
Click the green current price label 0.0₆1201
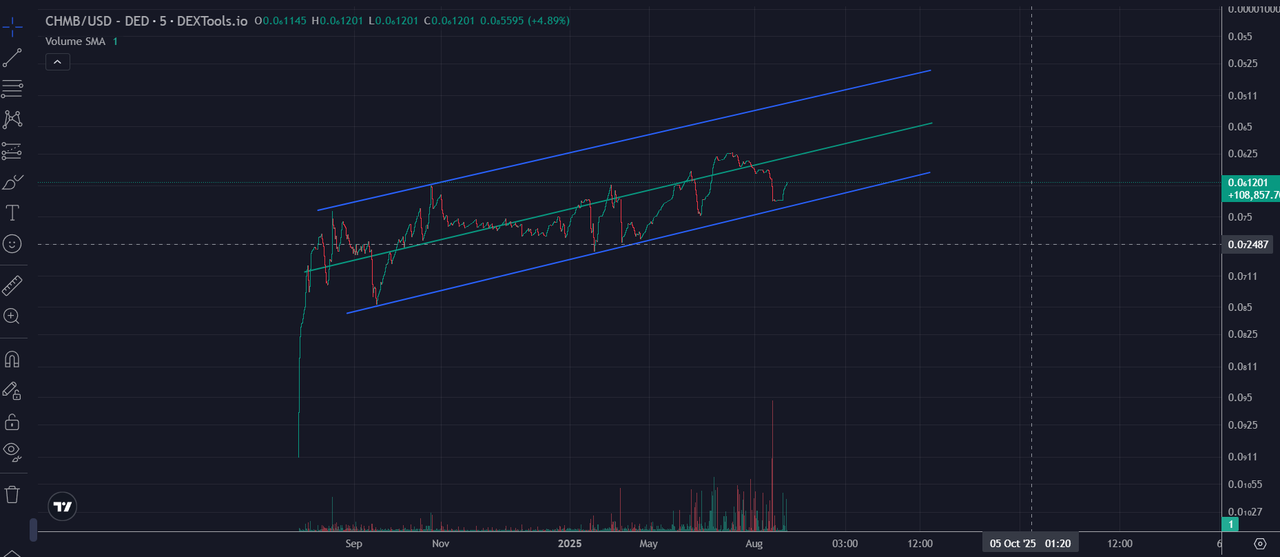tap(1250, 182)
